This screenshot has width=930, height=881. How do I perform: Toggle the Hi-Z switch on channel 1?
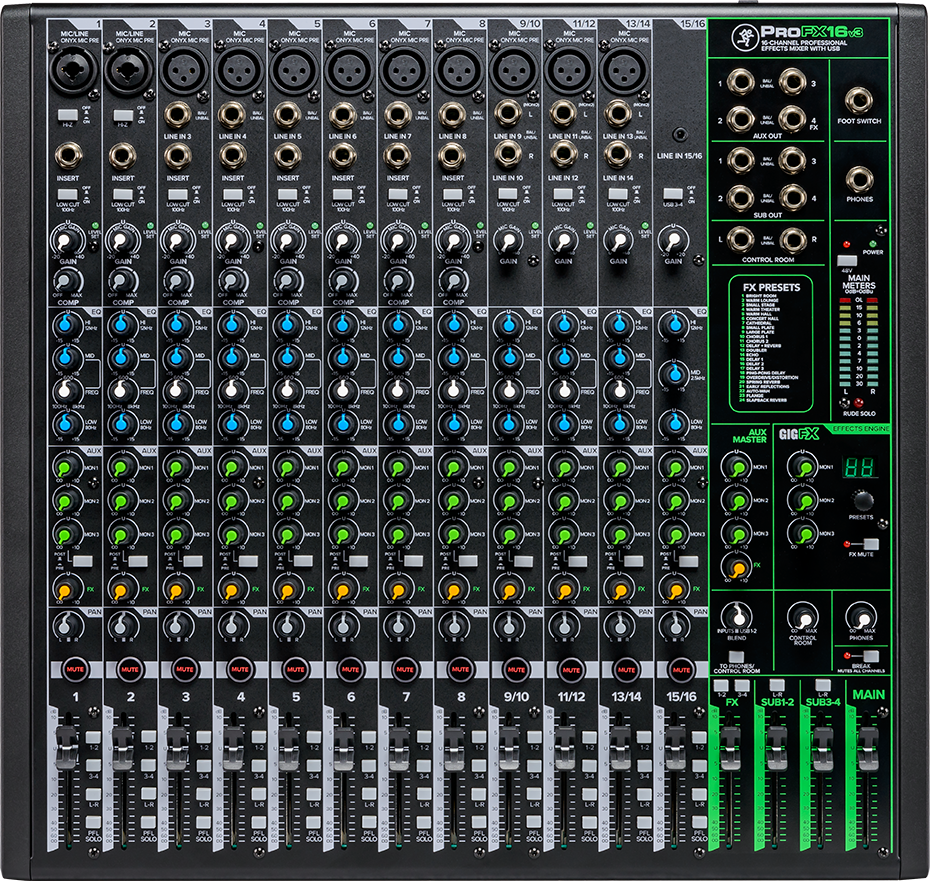[68, 115]
